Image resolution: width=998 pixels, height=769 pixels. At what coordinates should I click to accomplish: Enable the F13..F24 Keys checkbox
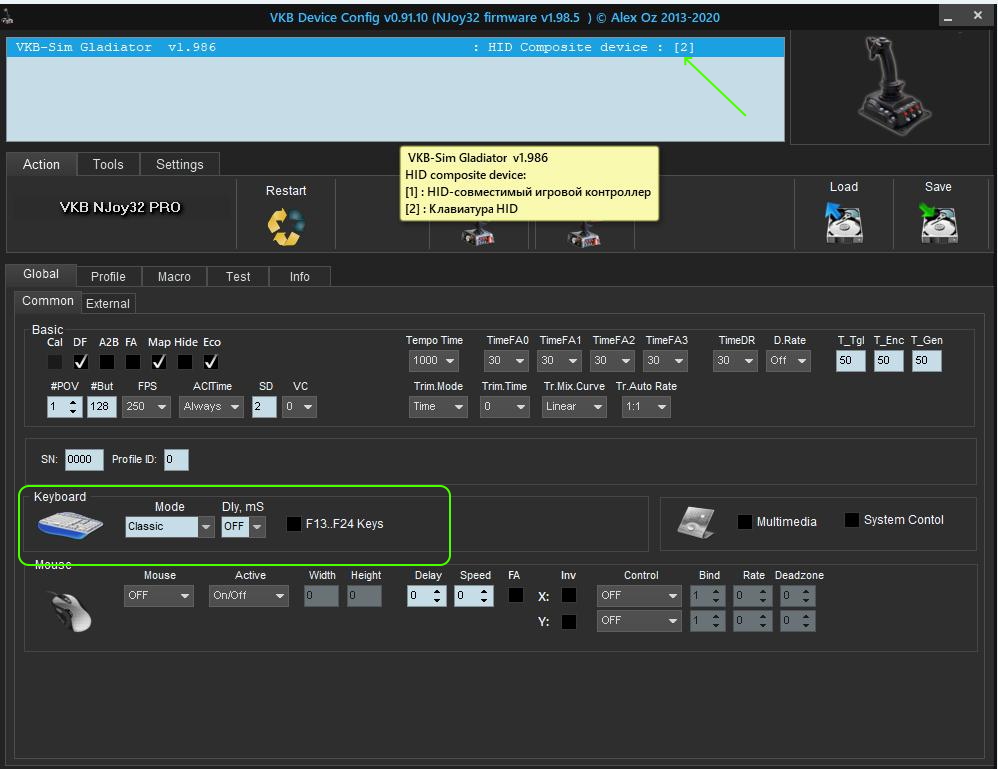point(294,524)
